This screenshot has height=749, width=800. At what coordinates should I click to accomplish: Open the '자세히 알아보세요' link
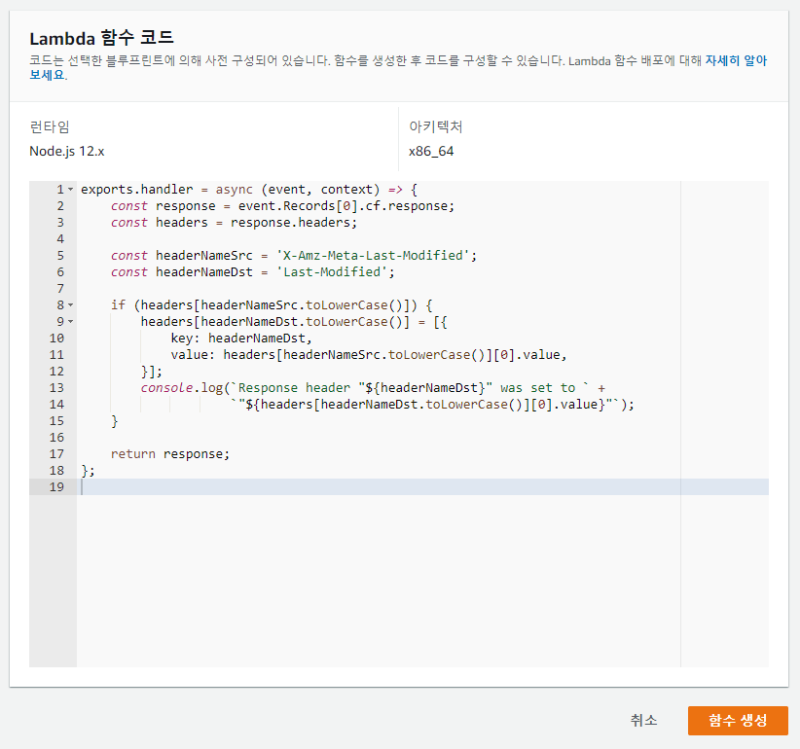click(x=735, y=61)
